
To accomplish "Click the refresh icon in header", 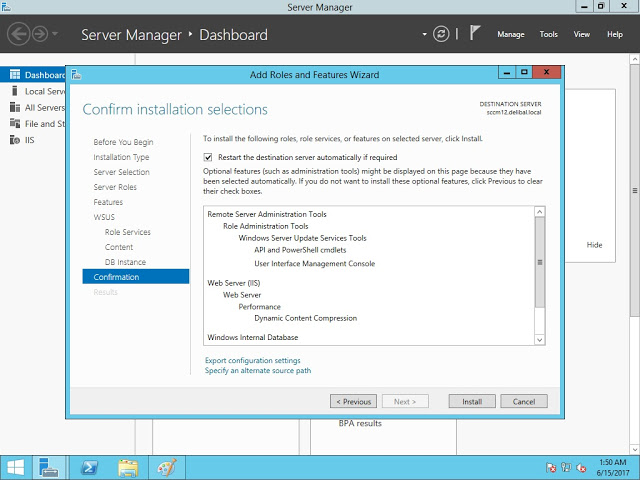I will [x=441, y=35].
